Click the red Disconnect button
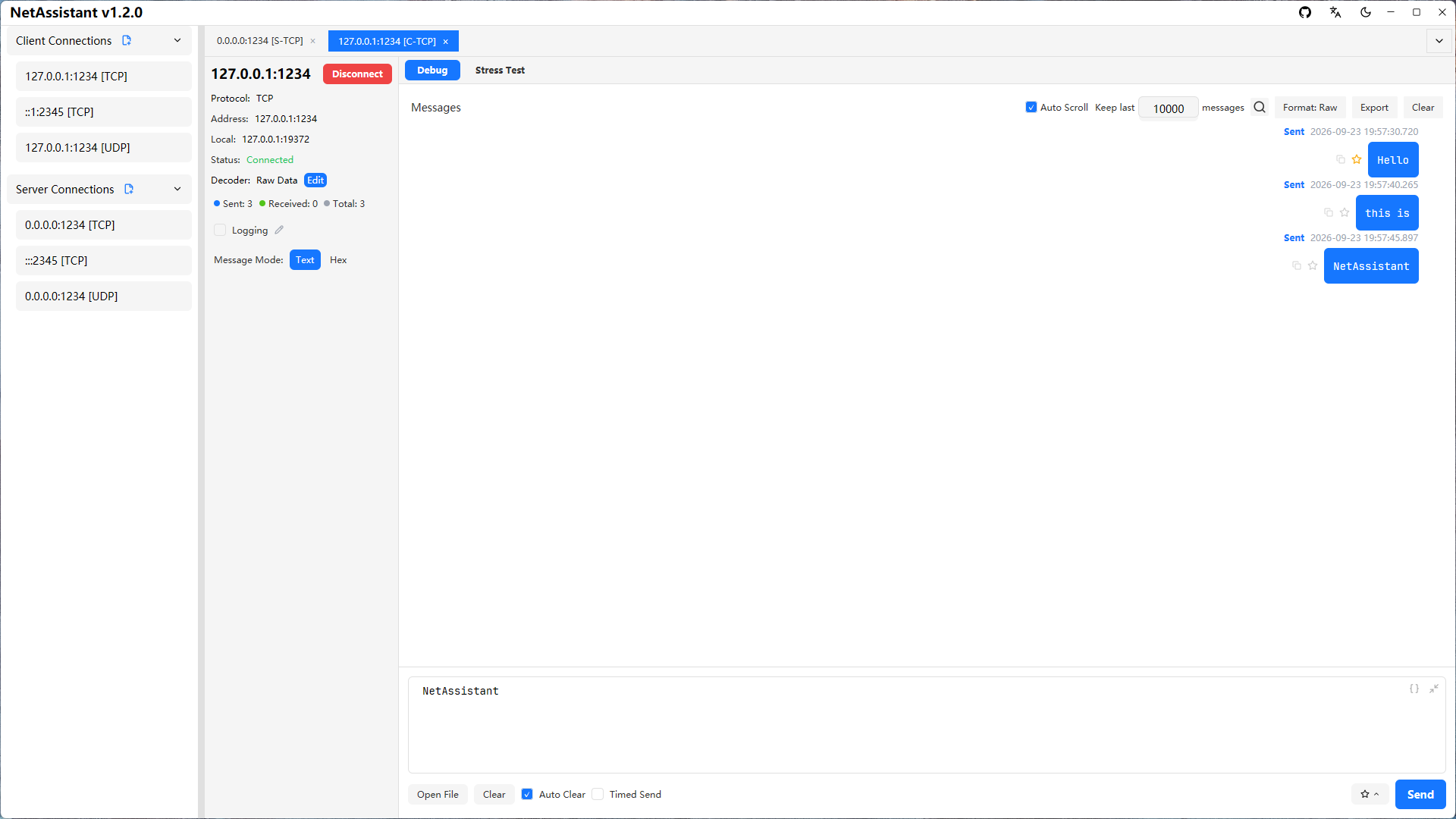The image size is (1456, 819). click(357, 74)
